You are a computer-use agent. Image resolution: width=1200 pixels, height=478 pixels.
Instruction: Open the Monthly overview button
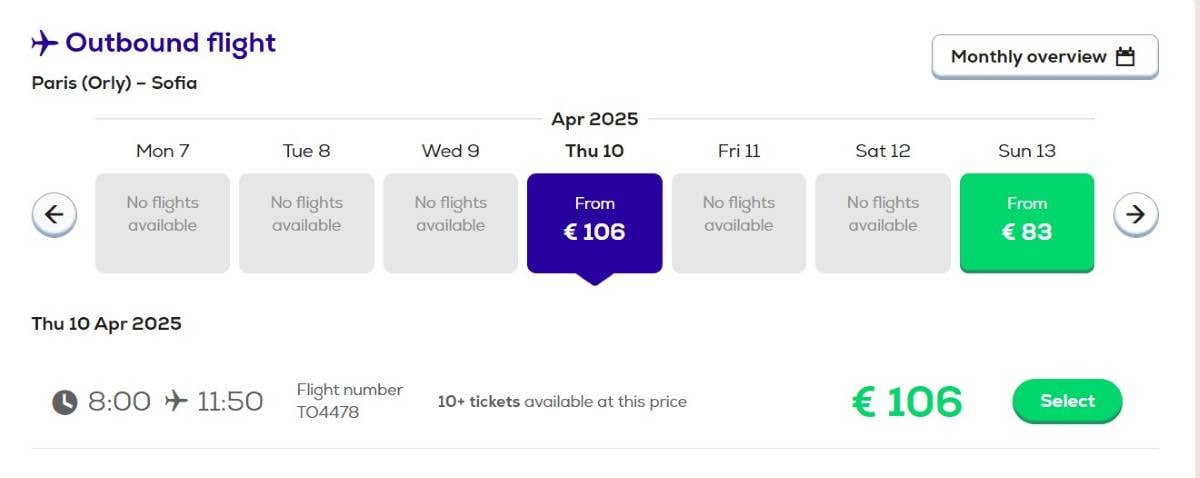point(1045,57)
